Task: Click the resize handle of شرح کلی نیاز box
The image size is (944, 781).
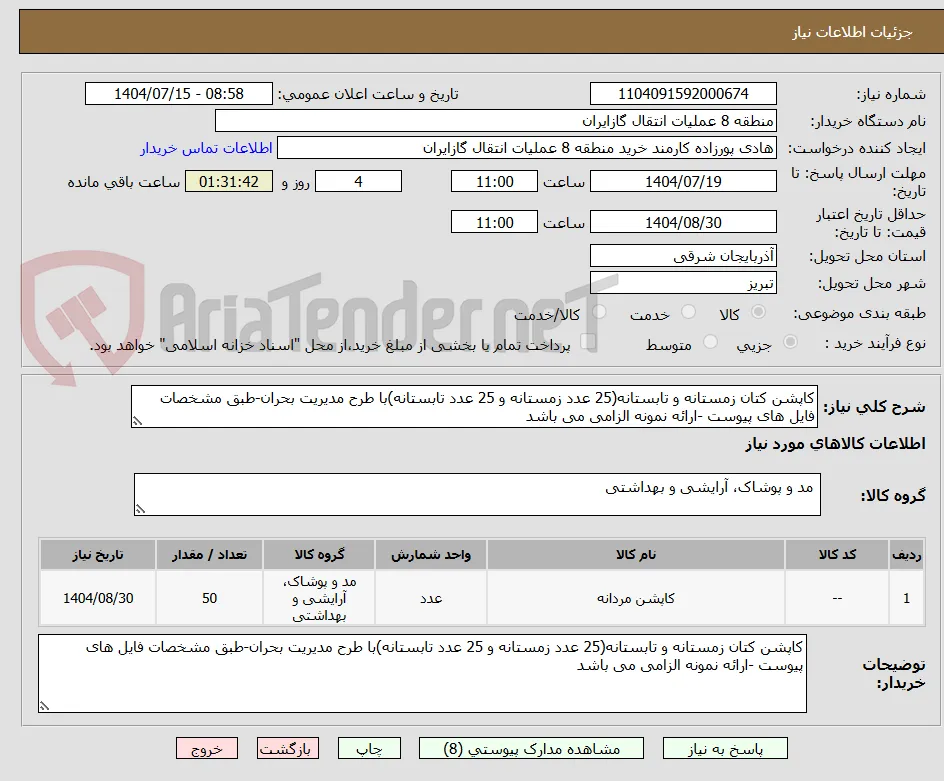Action: pyautogui.click(x=137, y=422)
